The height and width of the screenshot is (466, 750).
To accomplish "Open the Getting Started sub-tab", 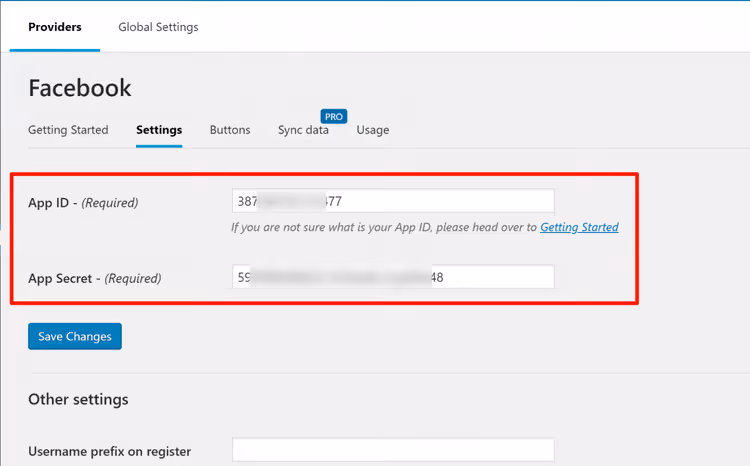I will [x=68, y=130].
